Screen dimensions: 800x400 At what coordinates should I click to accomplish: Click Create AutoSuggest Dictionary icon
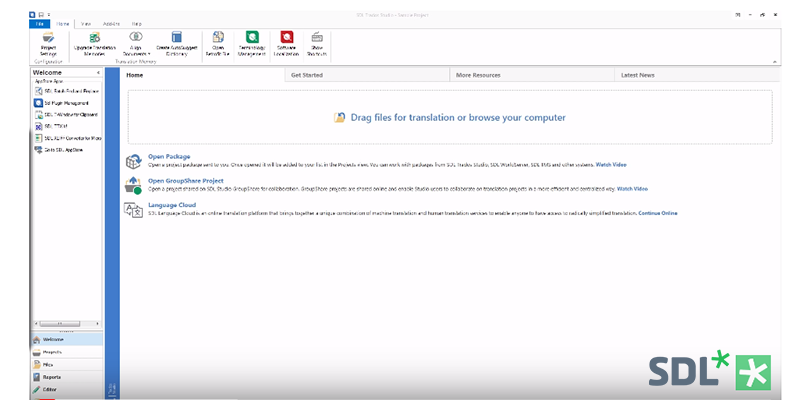click(x=176, y=40)
